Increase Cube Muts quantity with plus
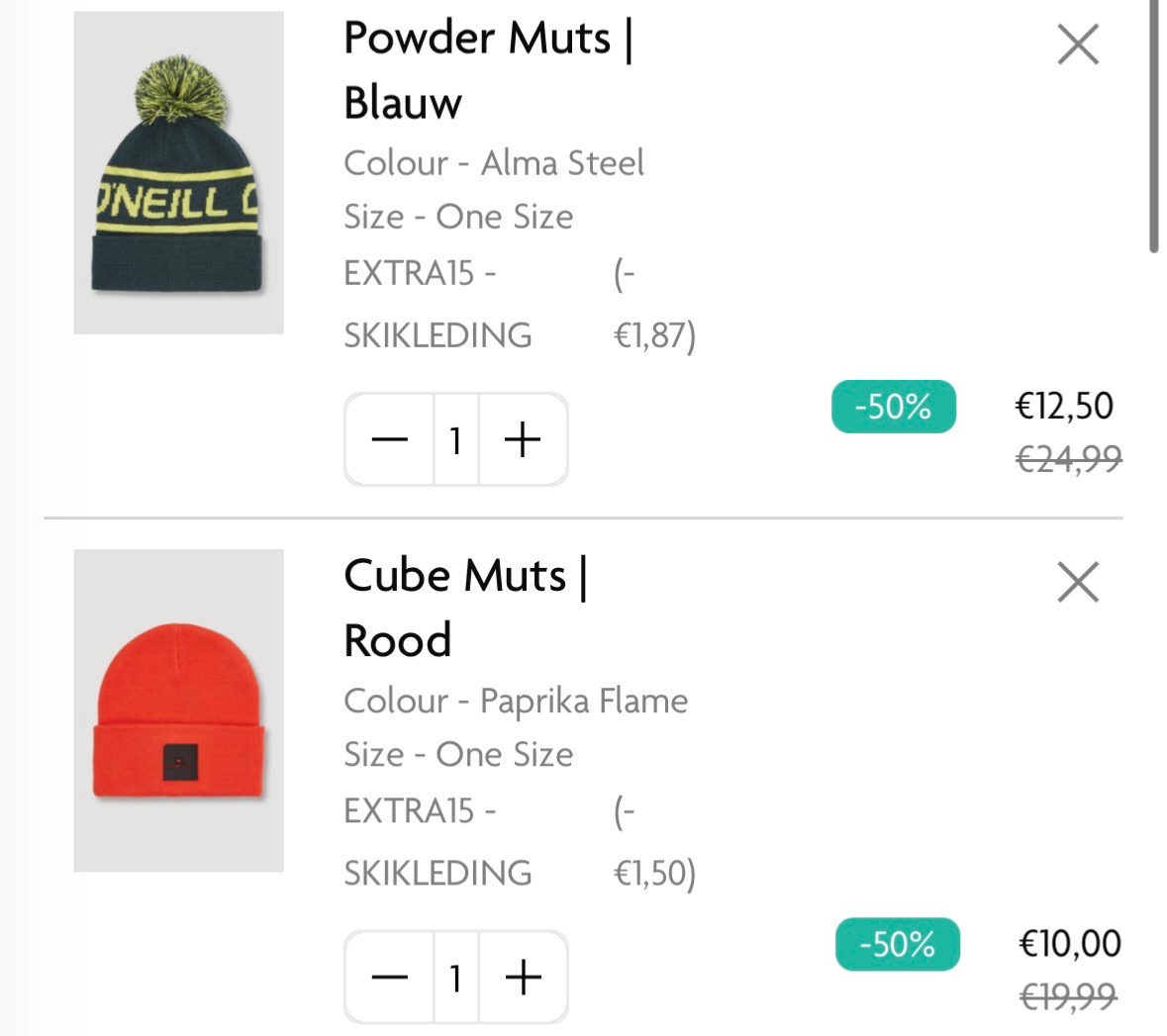Screen dimensions: 1167x1036 pos(523,978)
